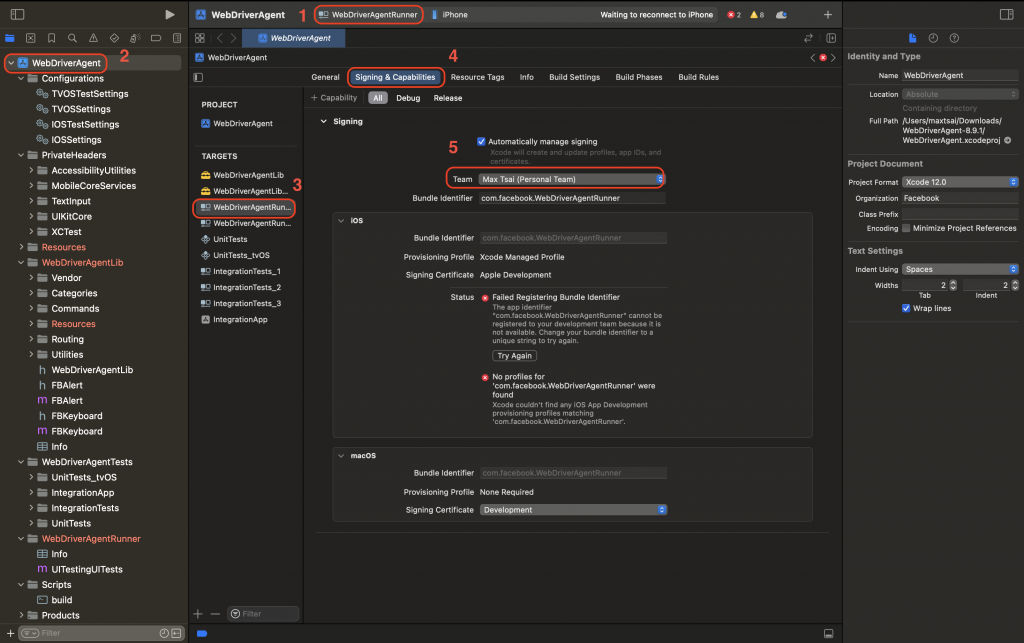Collapse the Signing section

(x=323, y=121)
